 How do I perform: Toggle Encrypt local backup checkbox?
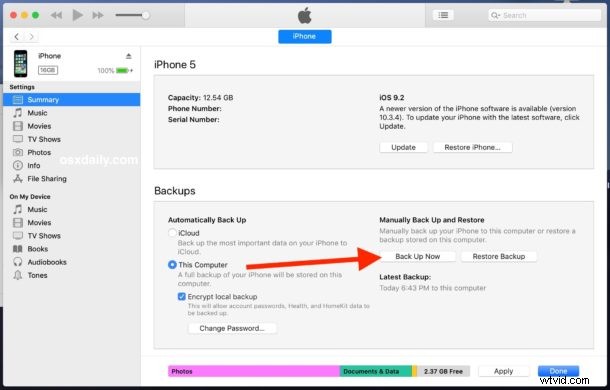tap(182, 297)
